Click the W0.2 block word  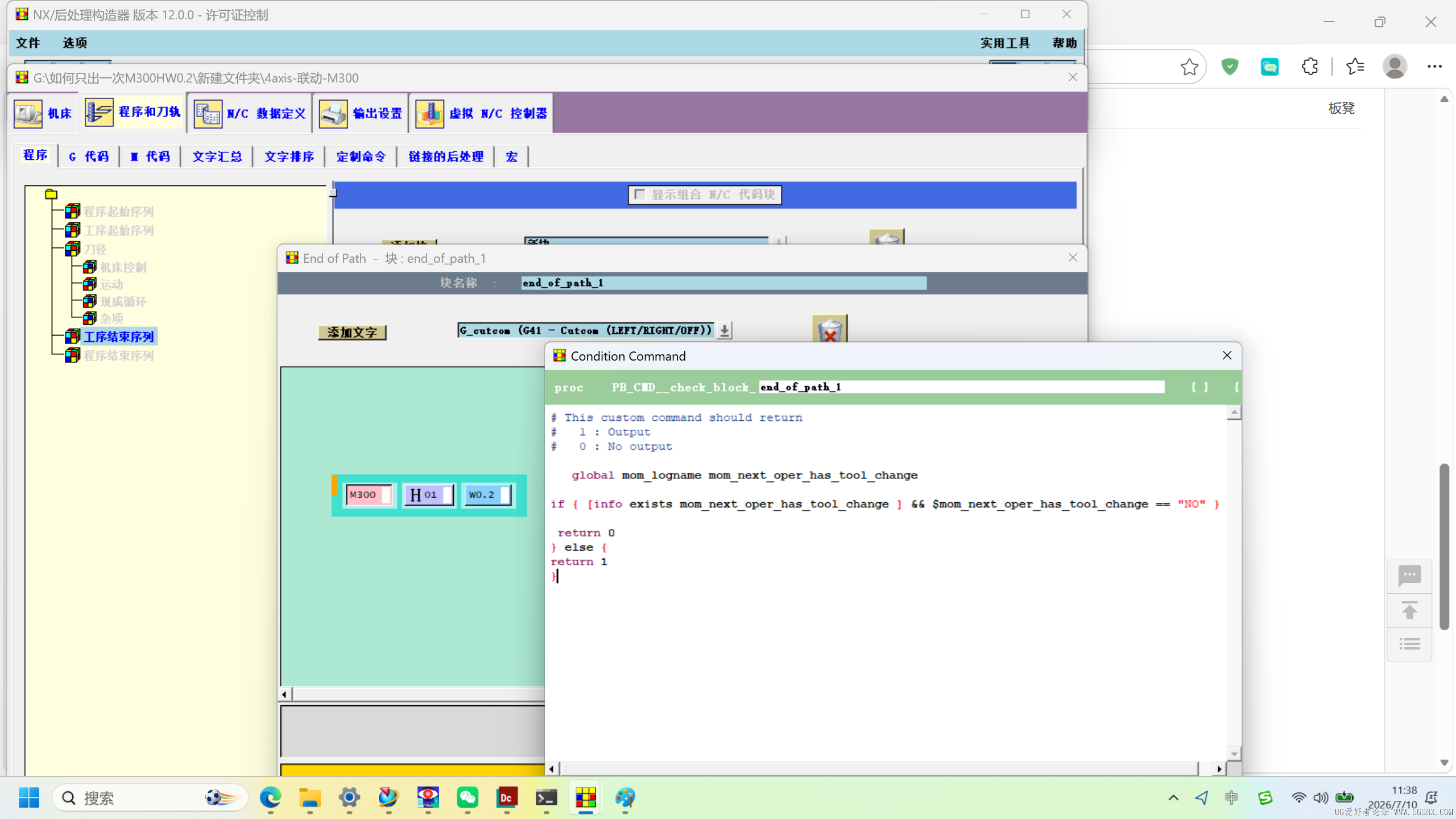click(x=488, y=495)
